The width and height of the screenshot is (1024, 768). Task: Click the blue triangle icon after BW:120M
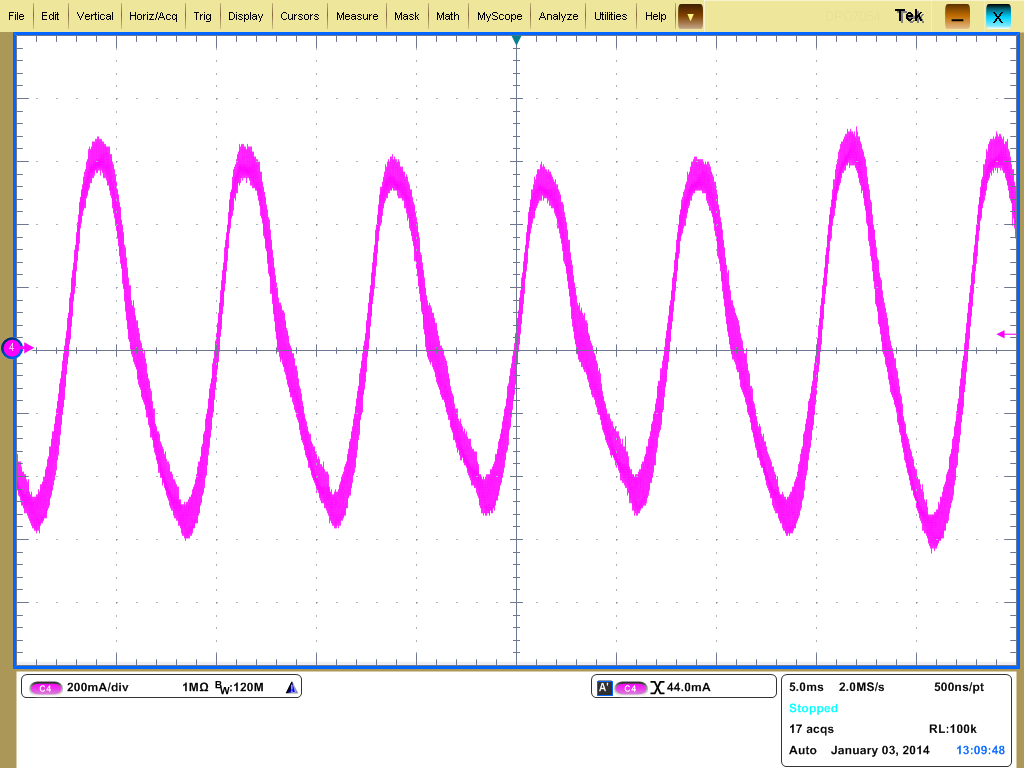[291, 686]
